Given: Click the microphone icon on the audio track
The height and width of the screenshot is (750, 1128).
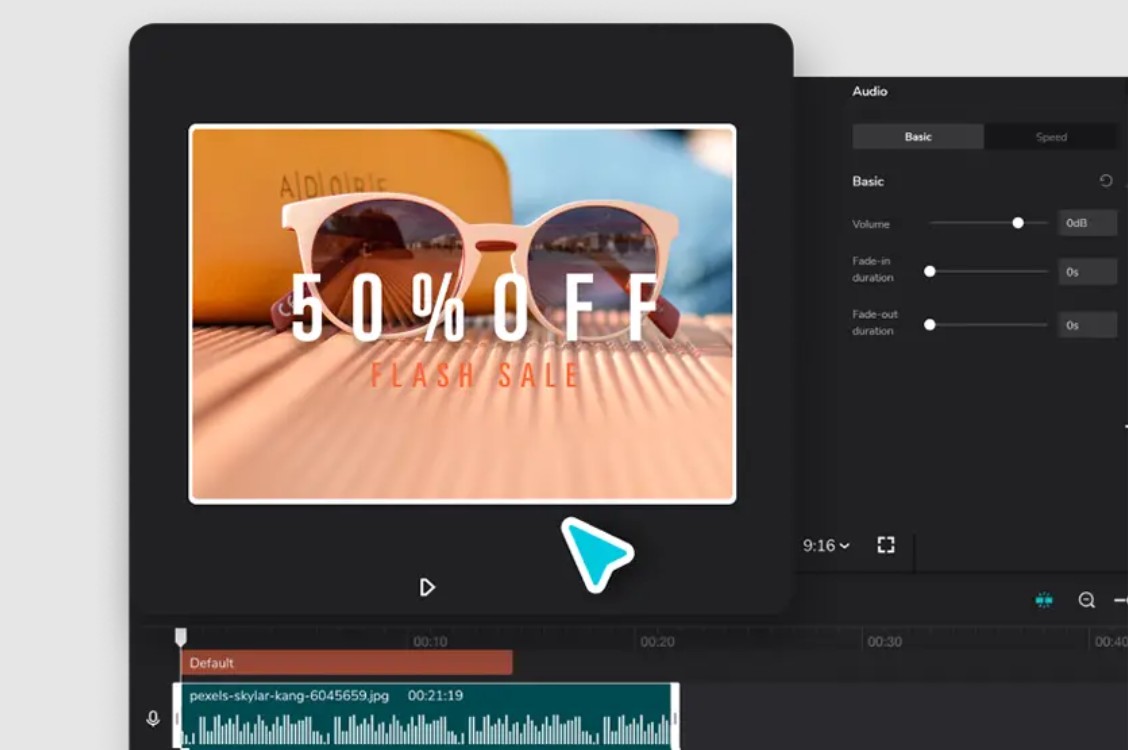Looking at the screenshot, I should pos(153,718).
